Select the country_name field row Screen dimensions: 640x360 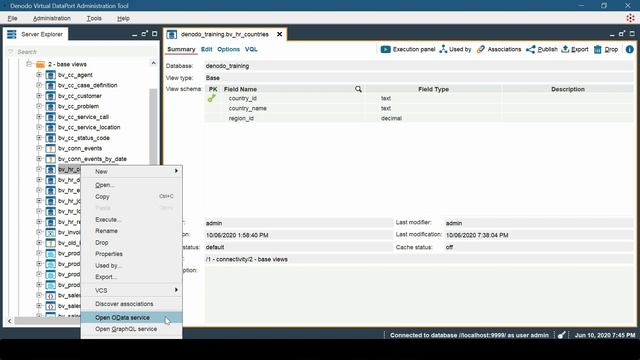point(419,108)
